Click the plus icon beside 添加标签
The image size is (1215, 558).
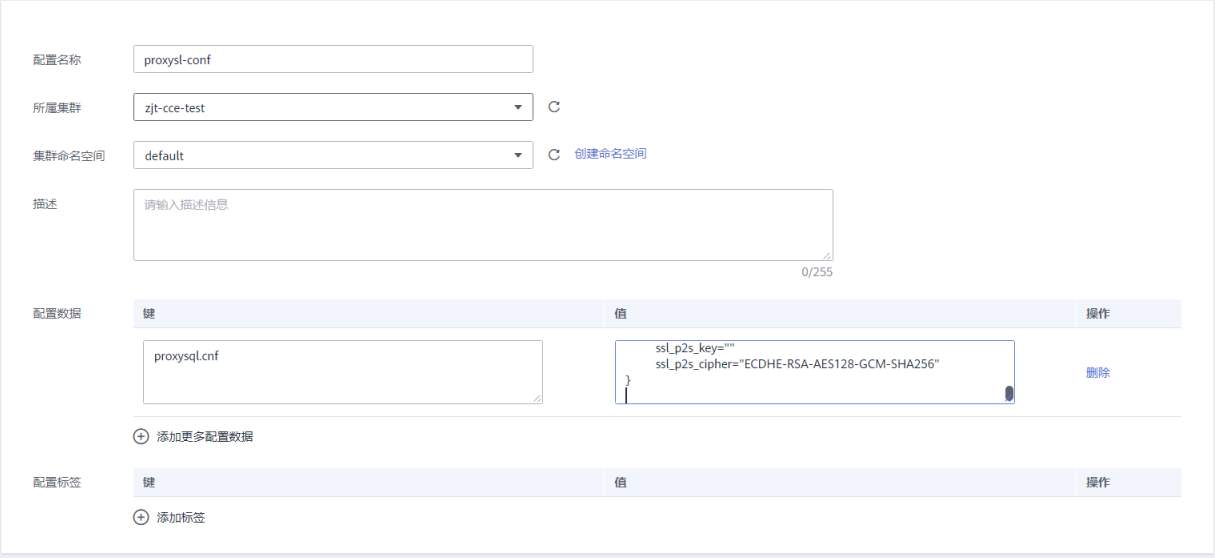[x=141, y=517]
